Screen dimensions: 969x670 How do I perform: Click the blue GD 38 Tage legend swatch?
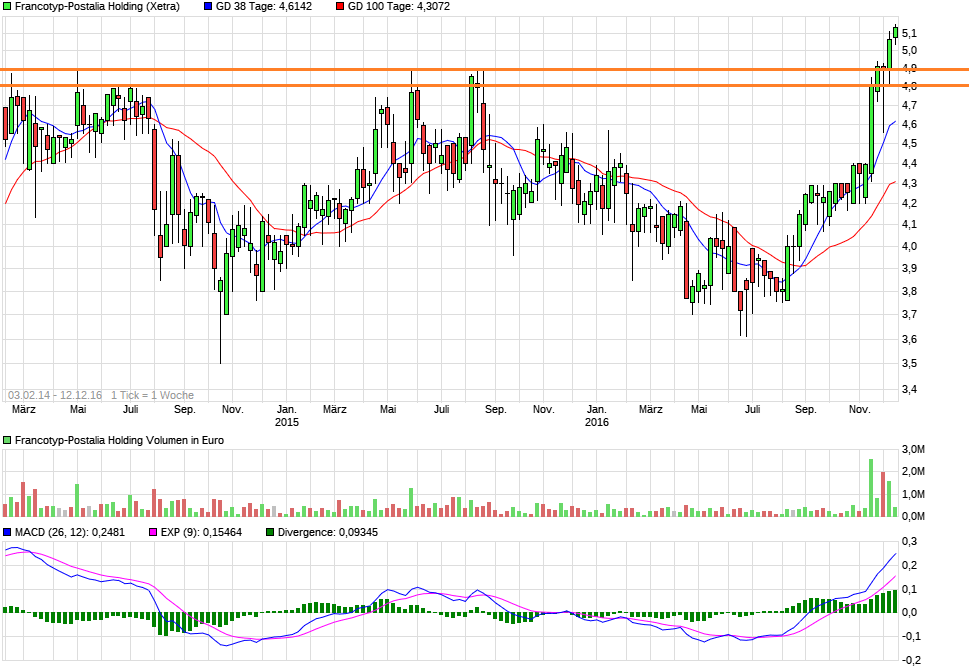(208, 7)
